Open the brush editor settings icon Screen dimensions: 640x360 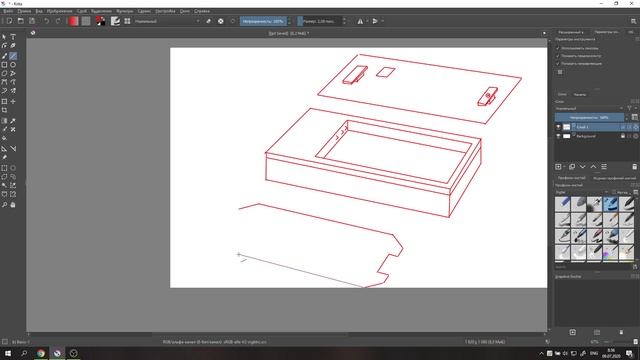(x=116, y=21)
